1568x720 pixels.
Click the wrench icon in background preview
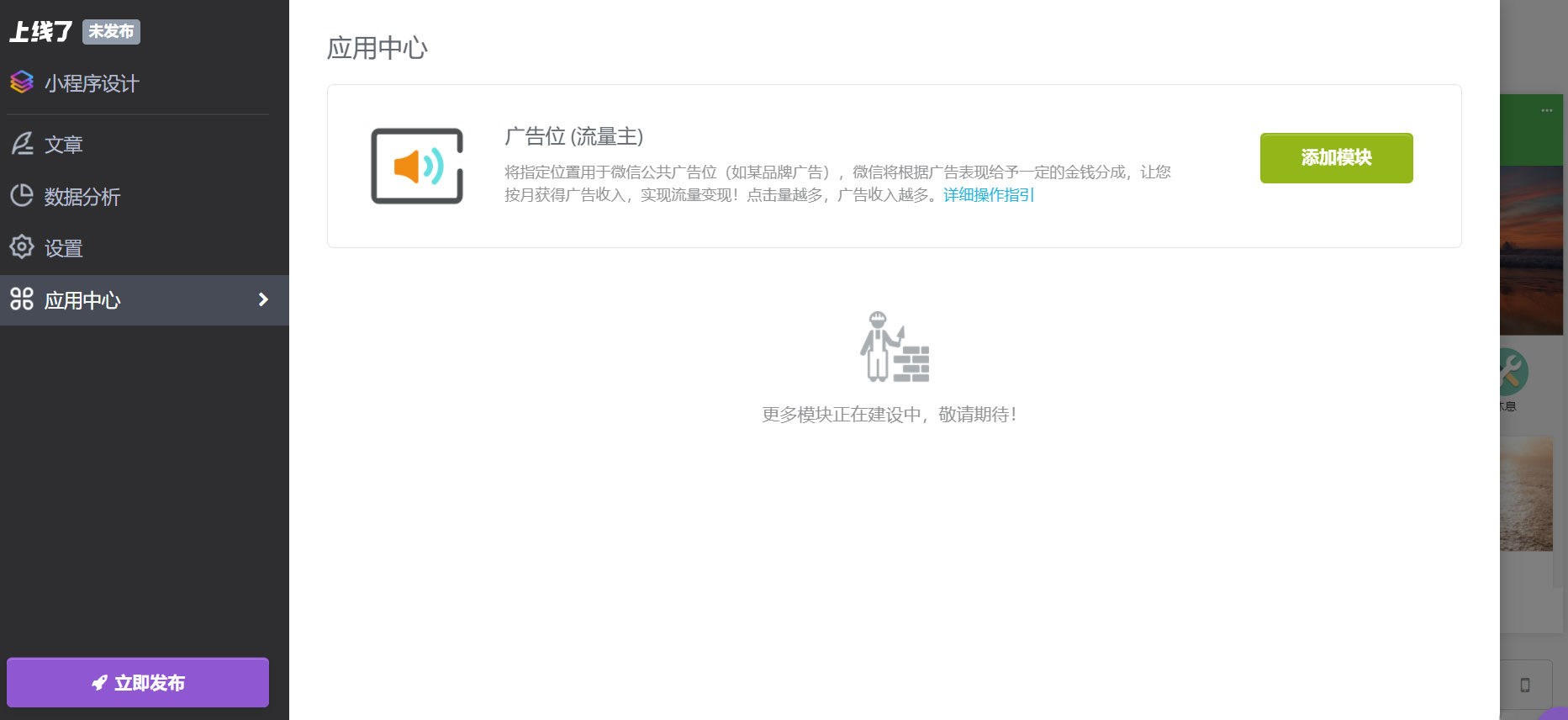(x=1513, y=372)
